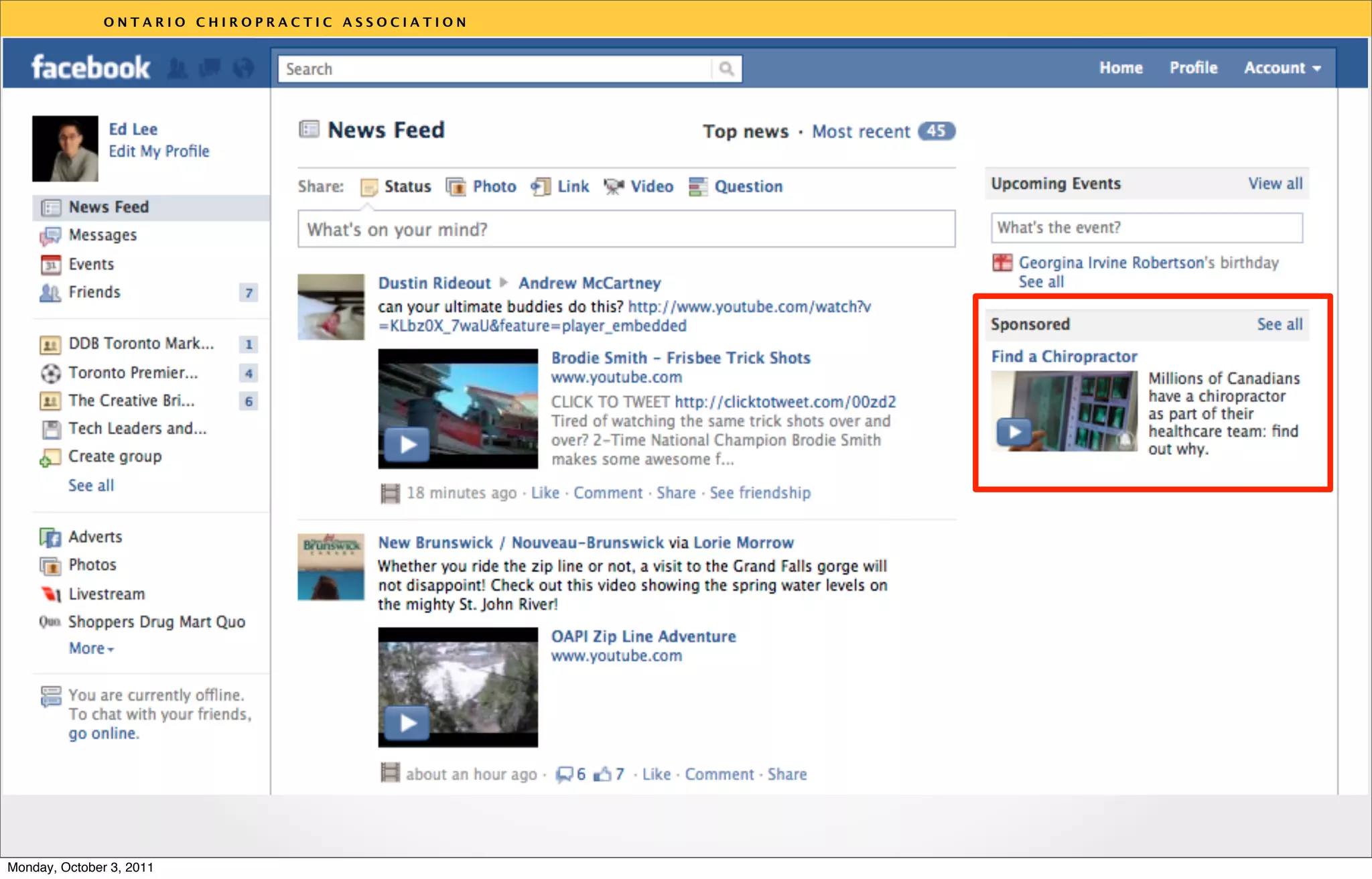Switch to Most recent news
Image resolution: width=1372 pixels, height=879 pixels.
[x=861, y=131]
